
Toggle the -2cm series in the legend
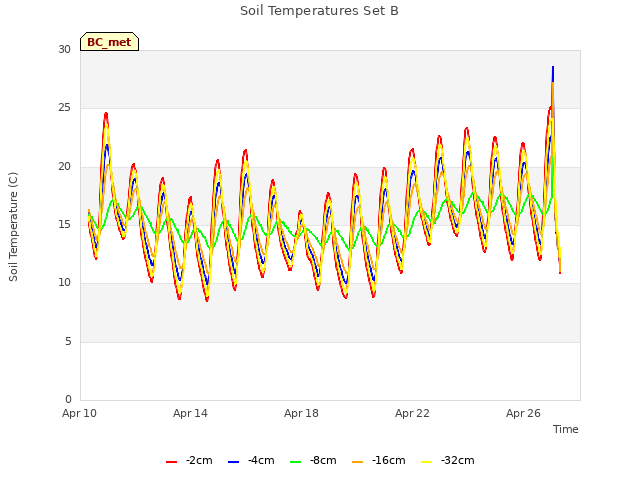189,461
